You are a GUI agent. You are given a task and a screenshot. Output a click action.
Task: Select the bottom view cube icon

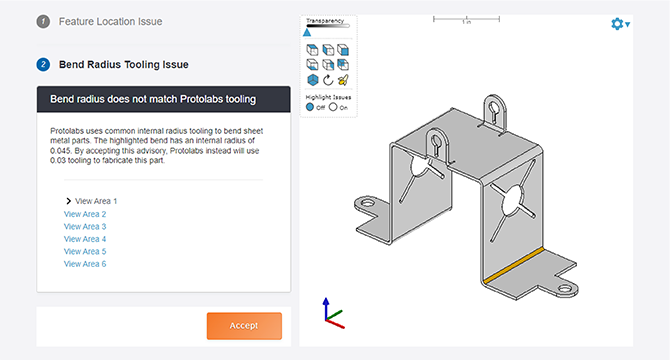pos(312,64)
